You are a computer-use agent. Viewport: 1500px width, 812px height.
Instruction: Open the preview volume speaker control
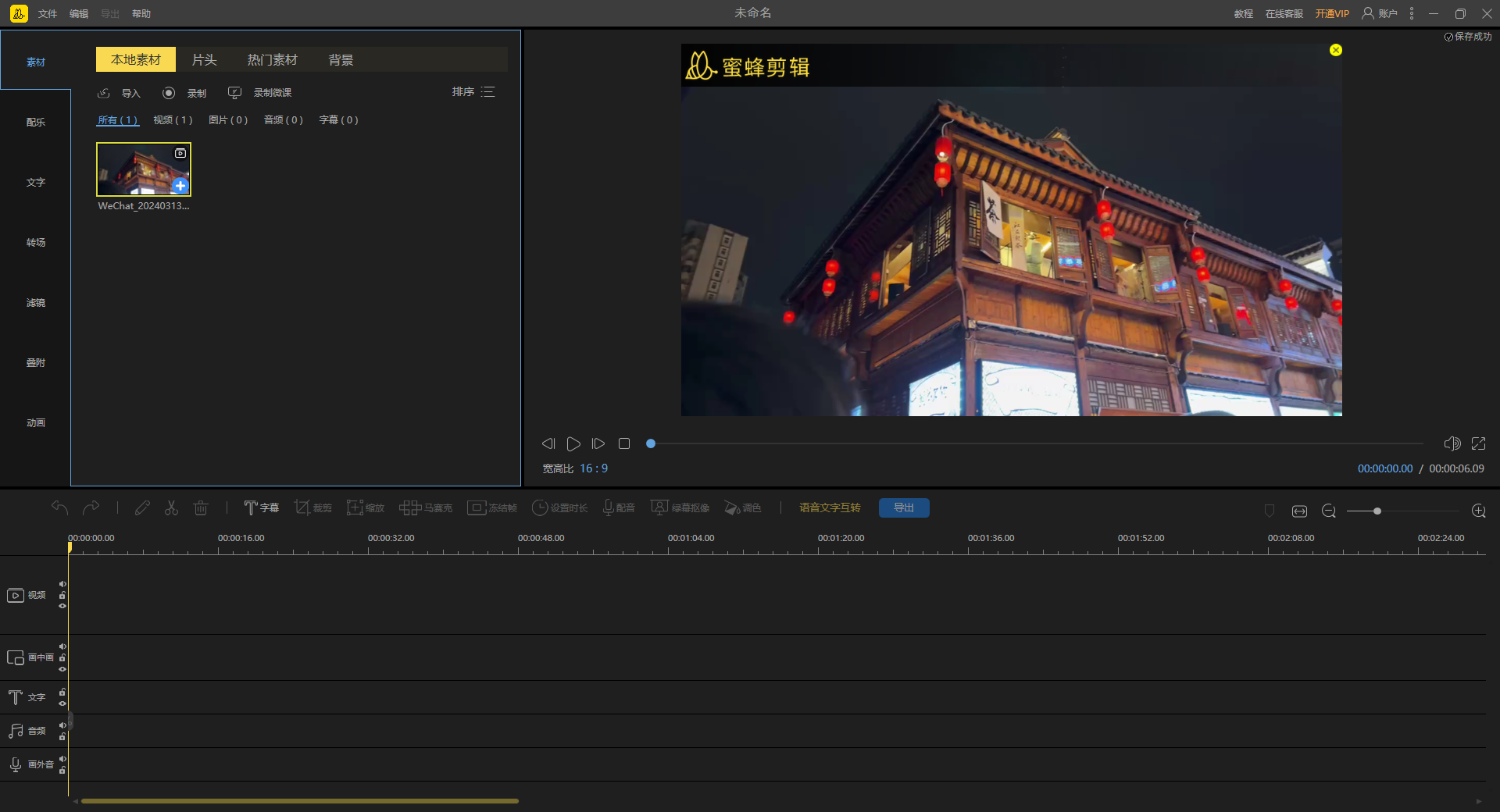pyautogui.click(x=1452, y=443)
